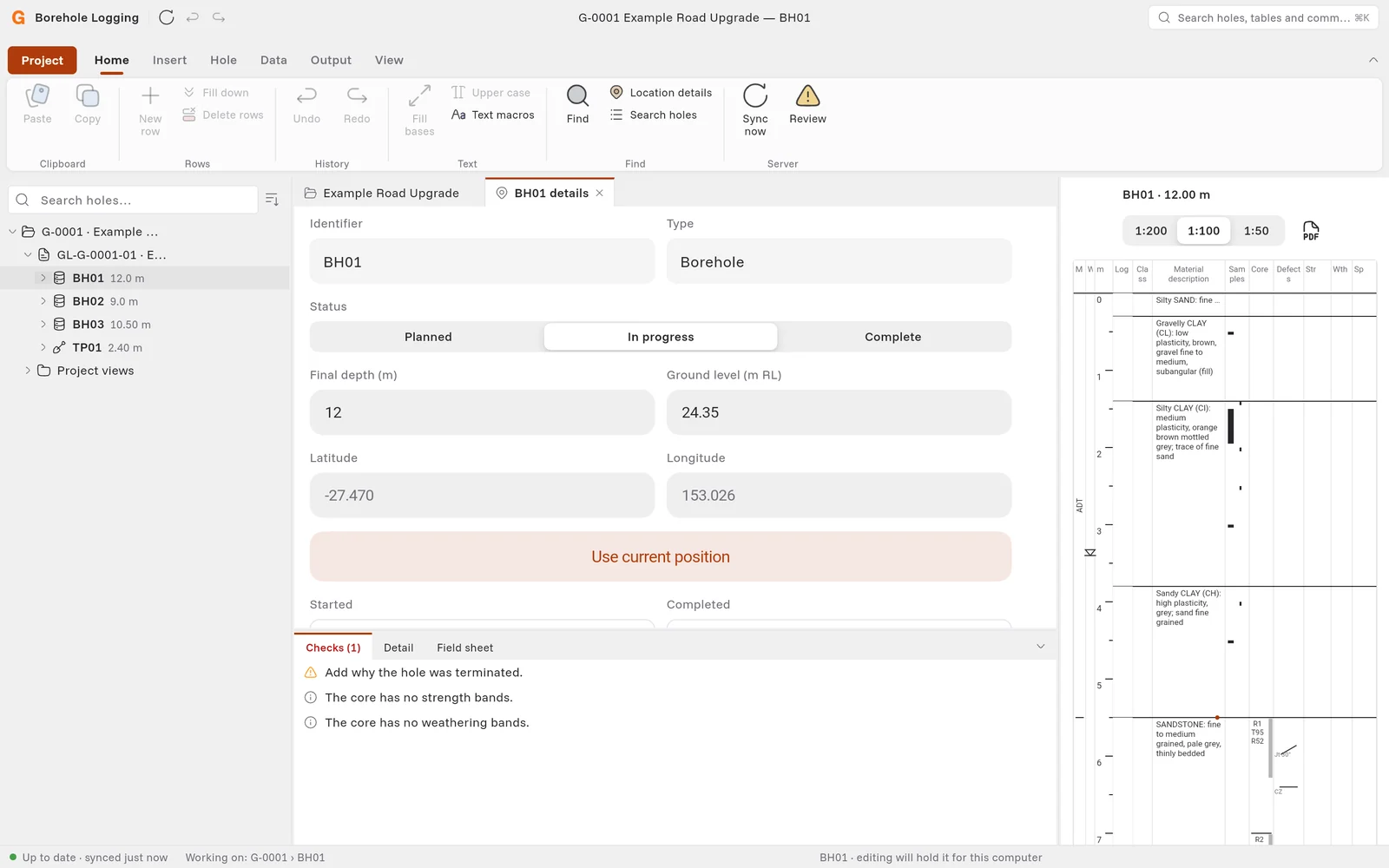Open Location details
This screenshot has height=868, width=1389.
point(661,93)
